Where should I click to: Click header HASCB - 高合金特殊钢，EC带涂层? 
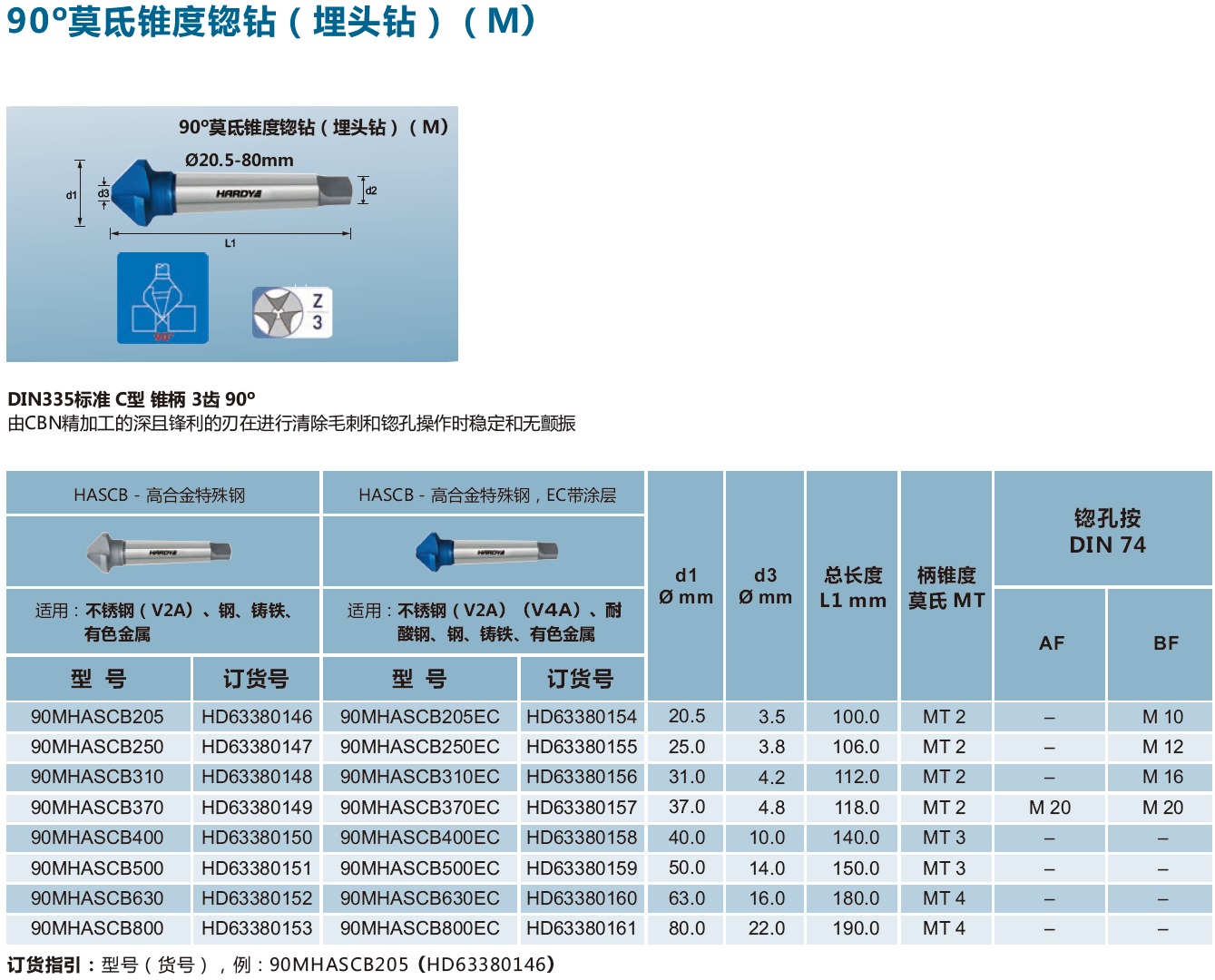coord(487,495)
